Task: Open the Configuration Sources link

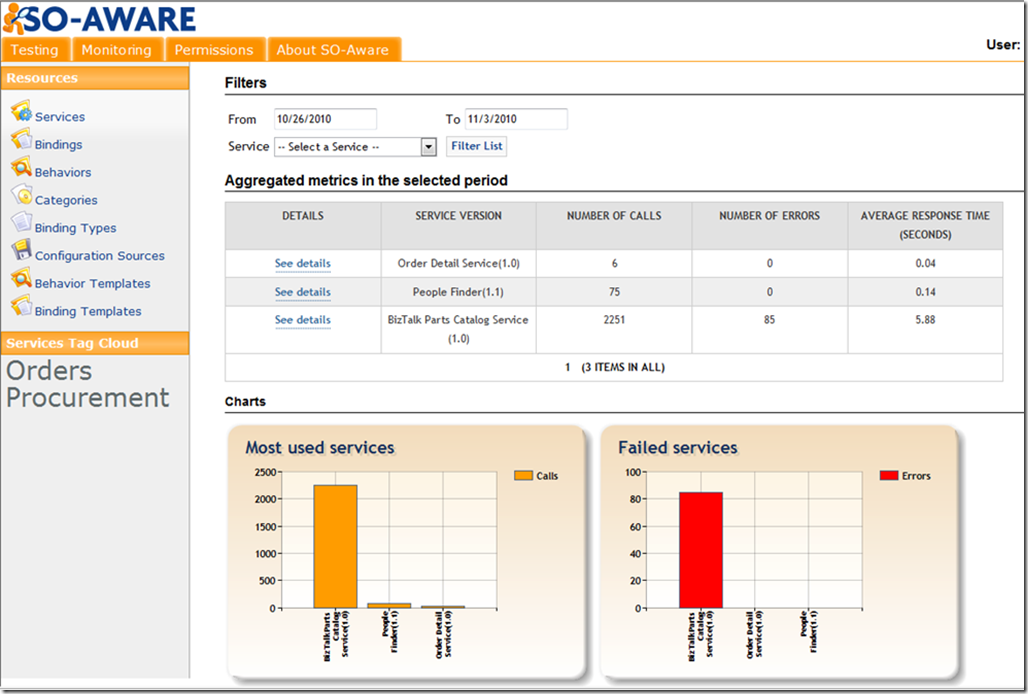Action: pyautogui.click(x=100, y=256)
